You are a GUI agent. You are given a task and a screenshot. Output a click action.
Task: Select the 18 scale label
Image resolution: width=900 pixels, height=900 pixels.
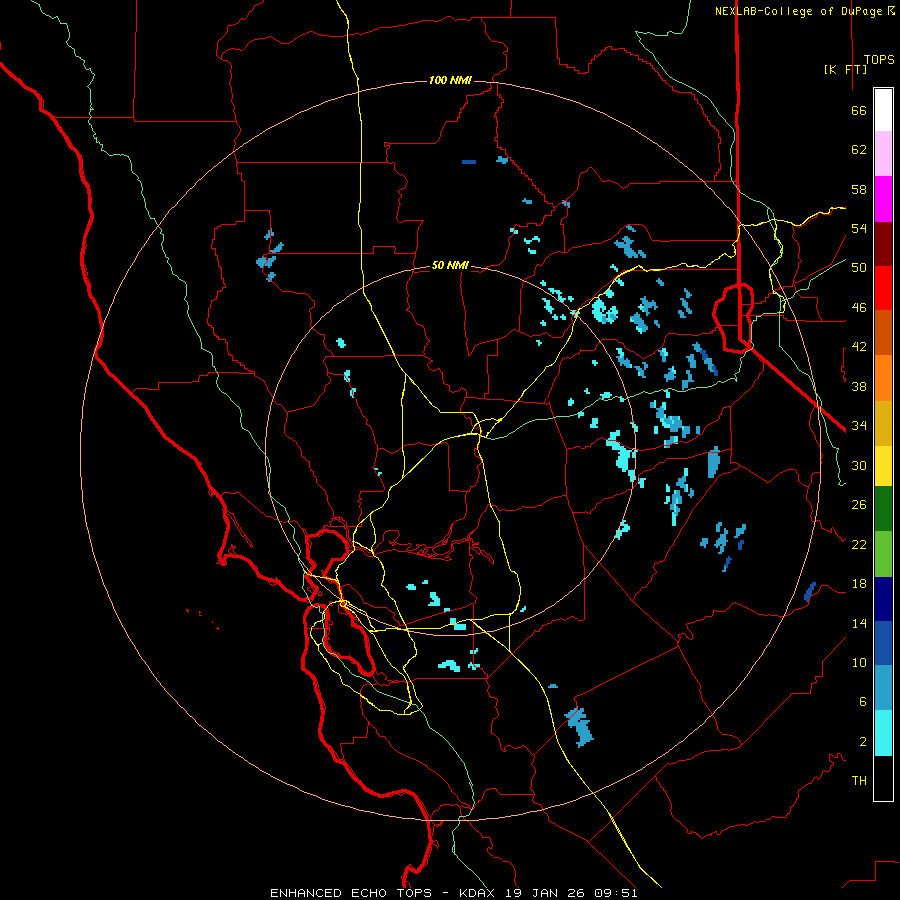[x=859, y=584]
